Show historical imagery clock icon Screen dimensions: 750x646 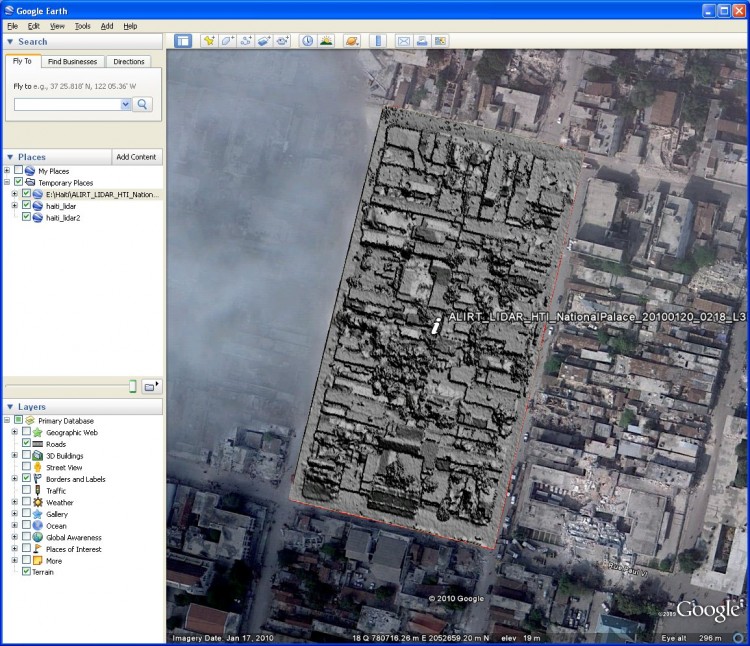(308, 41)
